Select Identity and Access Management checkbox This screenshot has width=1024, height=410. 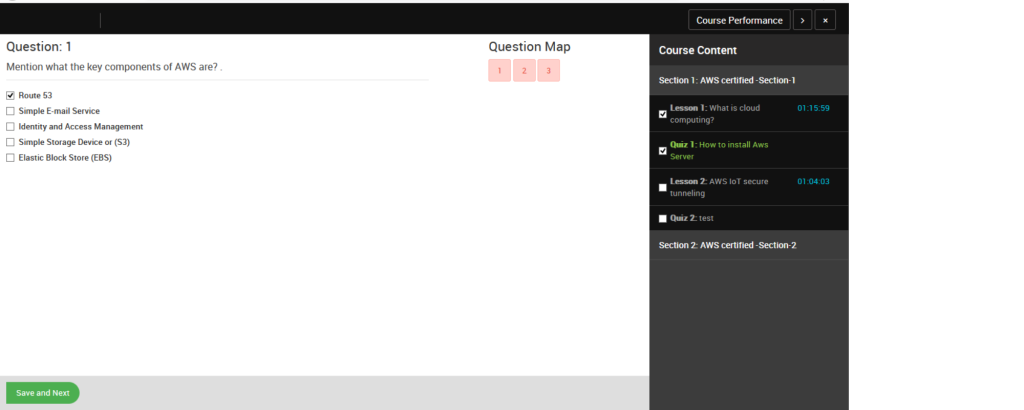10,127
